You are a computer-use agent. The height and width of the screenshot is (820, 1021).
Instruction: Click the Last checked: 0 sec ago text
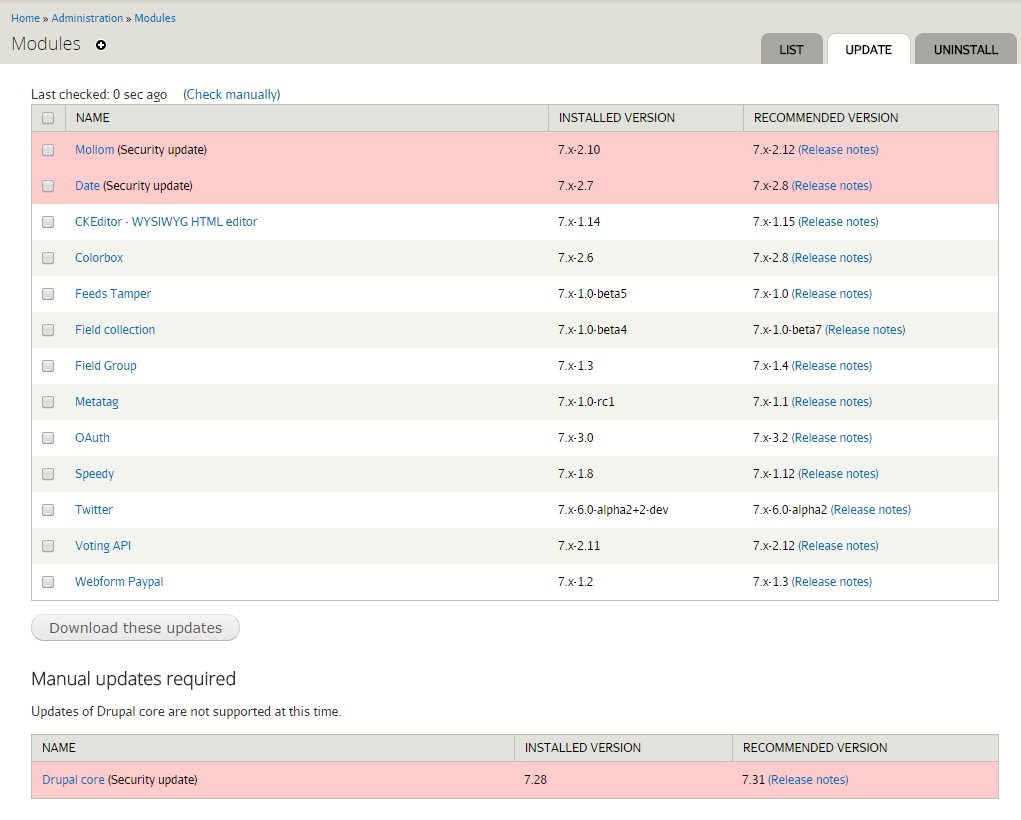pos(99,94)
